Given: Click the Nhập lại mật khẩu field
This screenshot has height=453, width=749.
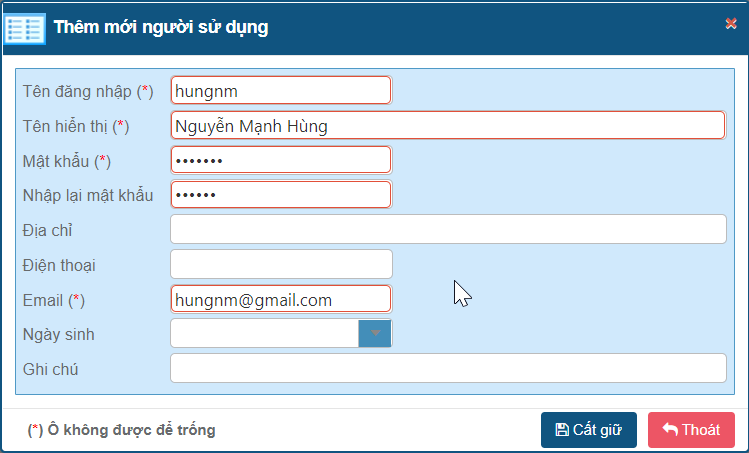Looking at the screenshot, I should pyautogui.click(x=280, y=194).
